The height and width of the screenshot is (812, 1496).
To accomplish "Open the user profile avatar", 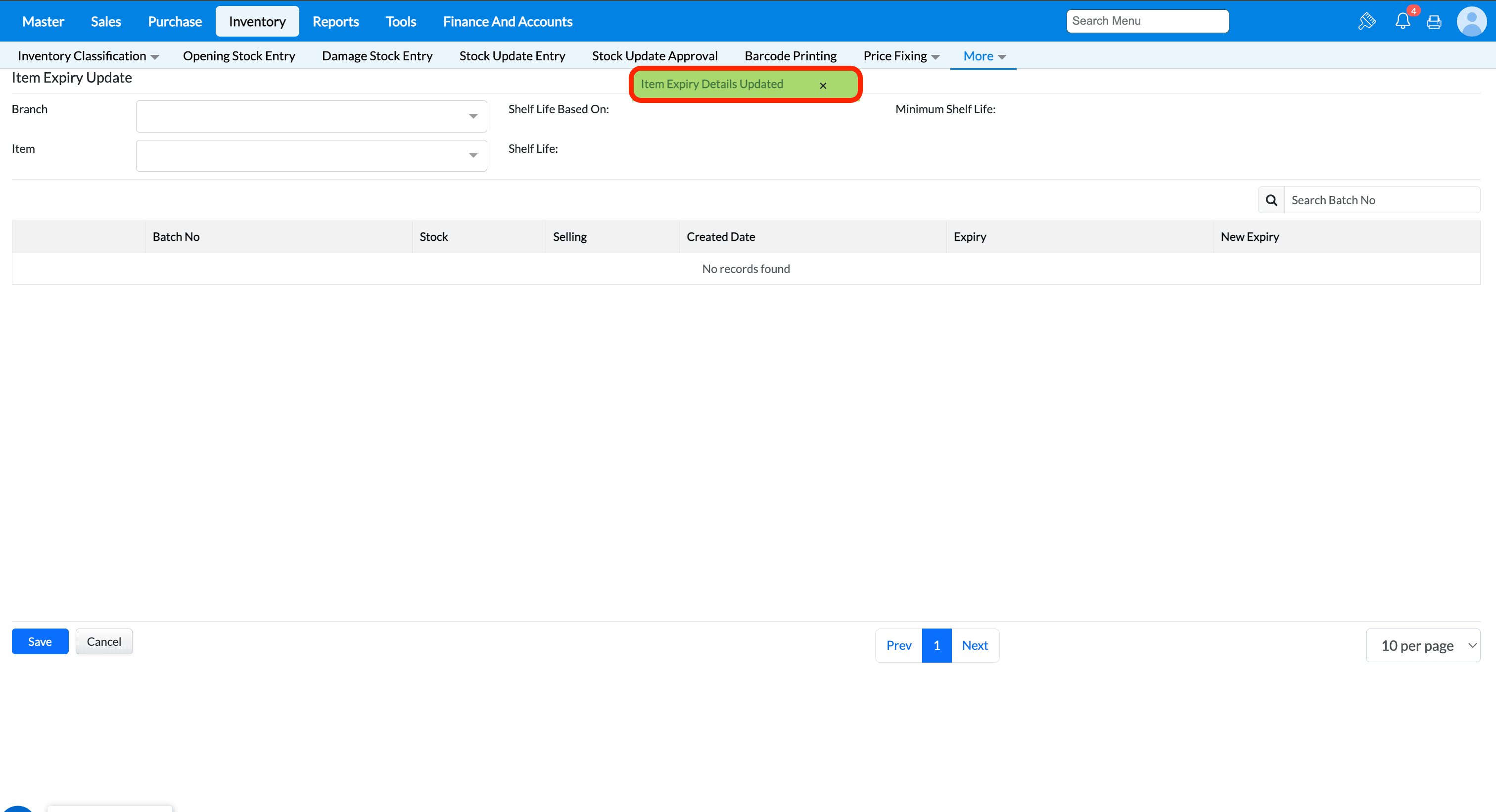I will [1471, 21].
